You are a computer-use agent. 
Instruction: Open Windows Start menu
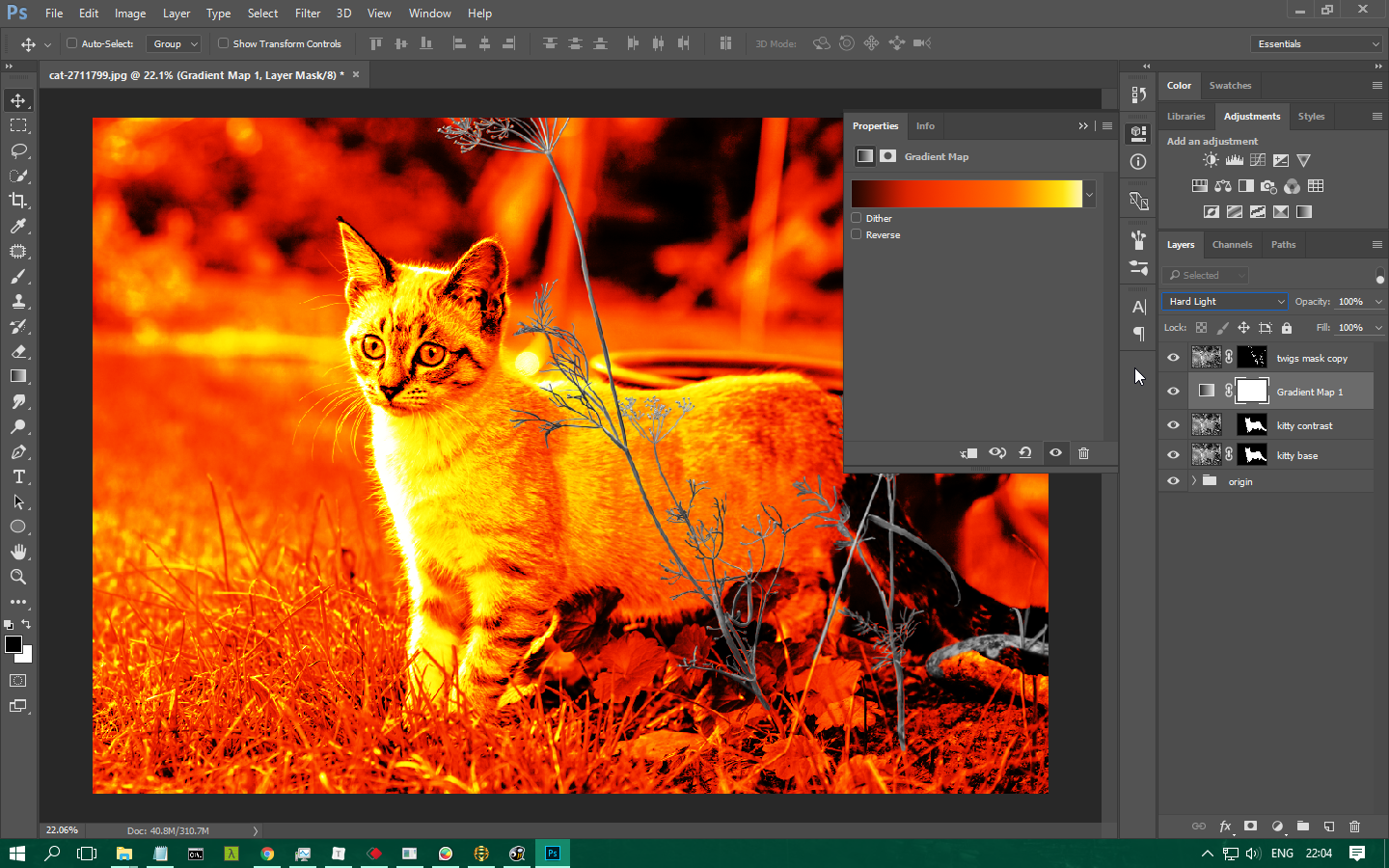(16, 854)
